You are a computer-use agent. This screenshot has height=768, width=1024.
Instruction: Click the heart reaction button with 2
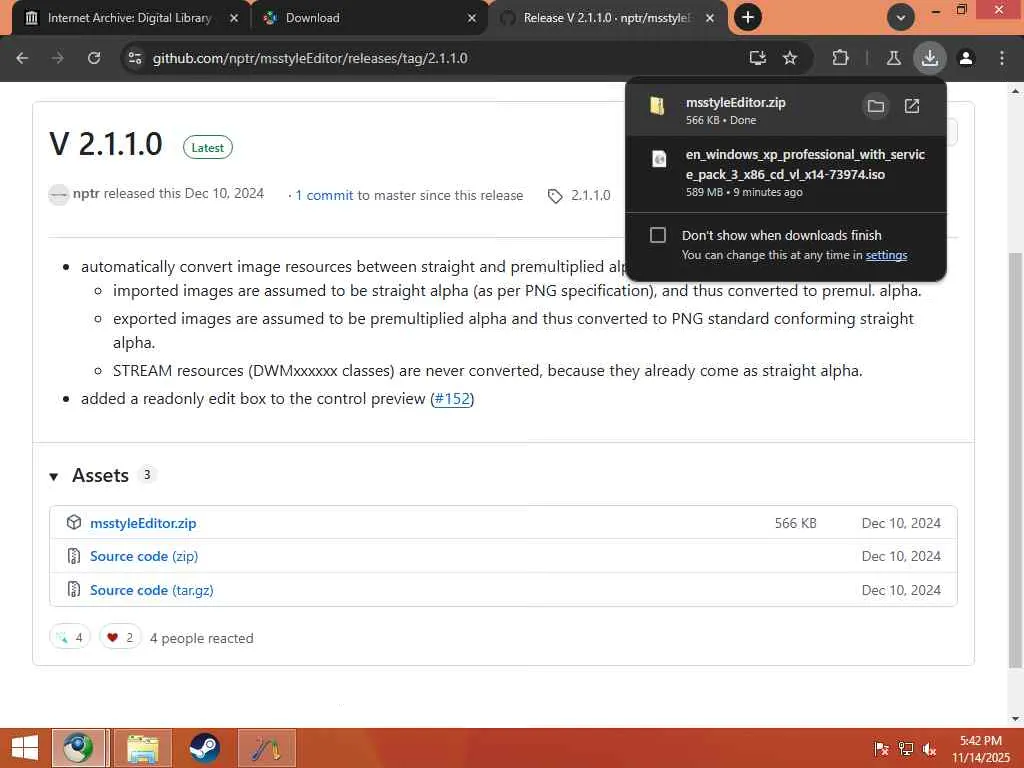pos(120,637)
